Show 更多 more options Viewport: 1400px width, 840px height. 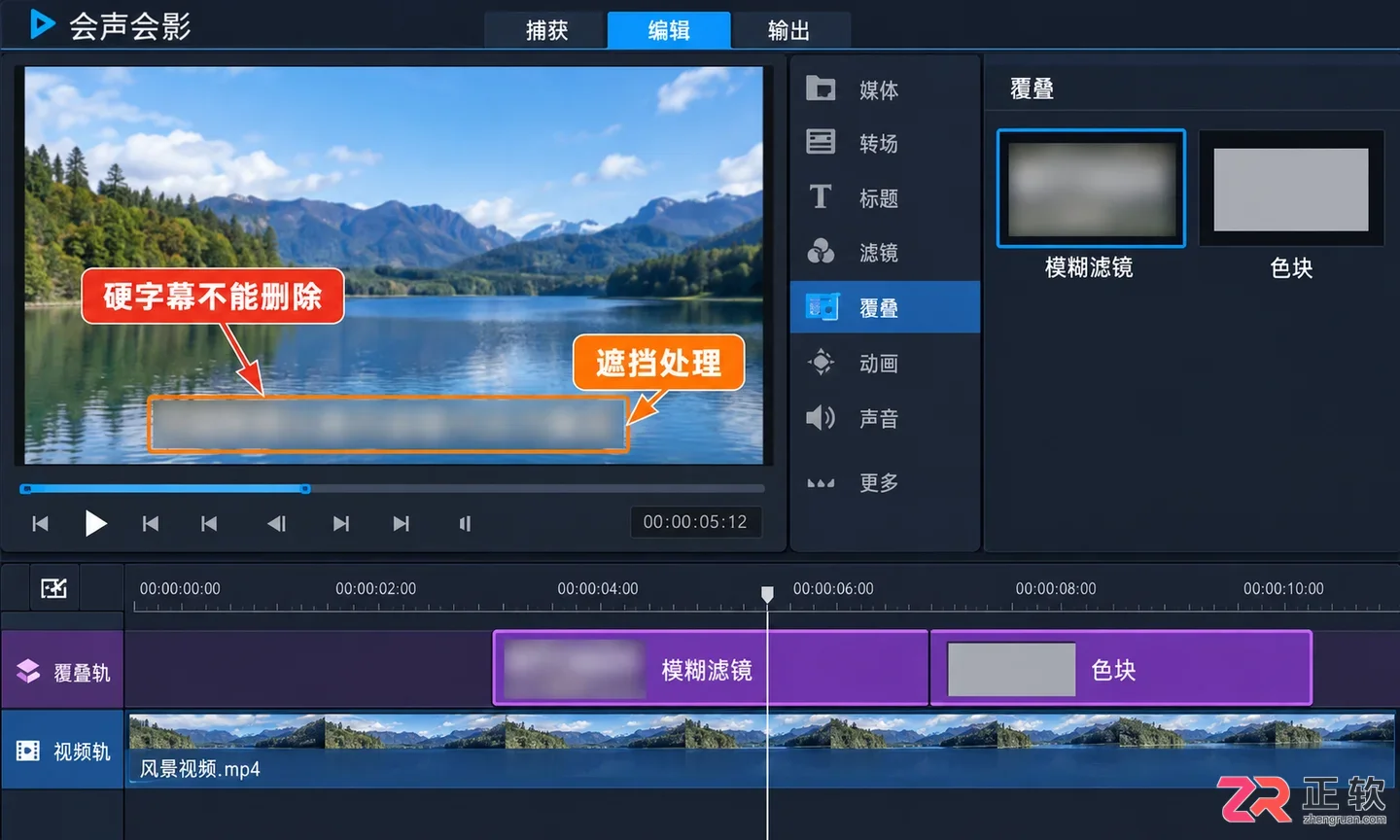click(x=885, y=482)
